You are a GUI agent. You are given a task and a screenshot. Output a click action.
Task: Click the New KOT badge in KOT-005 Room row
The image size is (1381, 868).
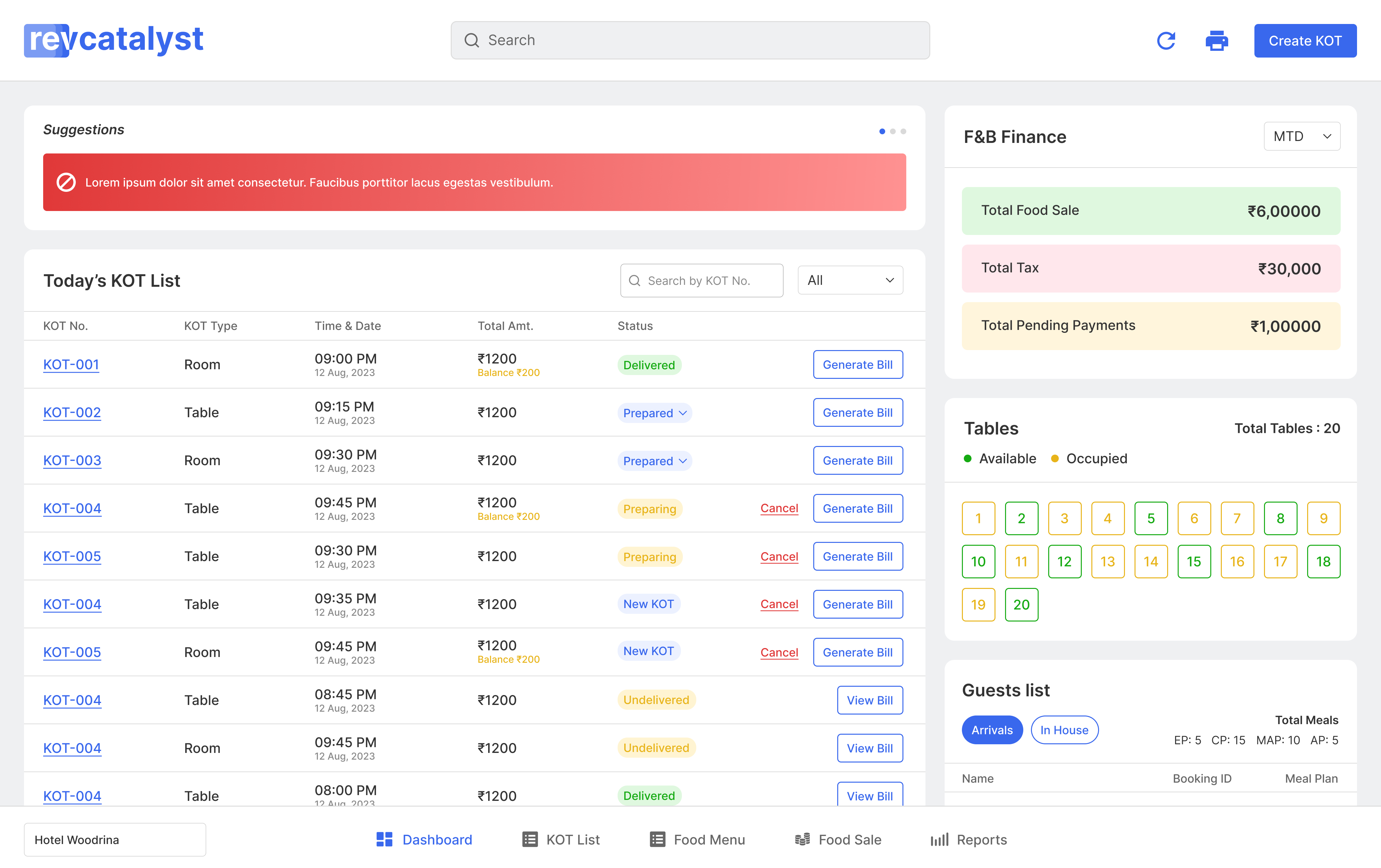649,651
